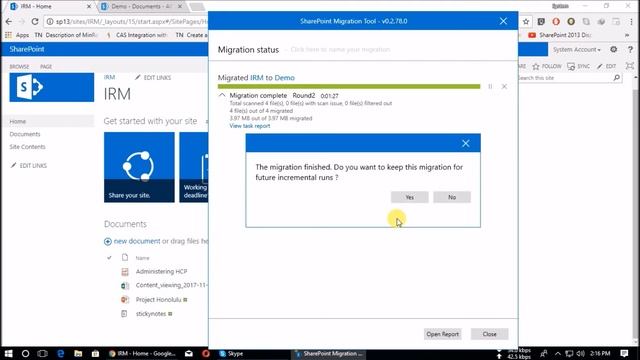Open the System Account dropdown menu
This screenshot has width=640, height=360.
pyautogui.click(x=577, y=49)
